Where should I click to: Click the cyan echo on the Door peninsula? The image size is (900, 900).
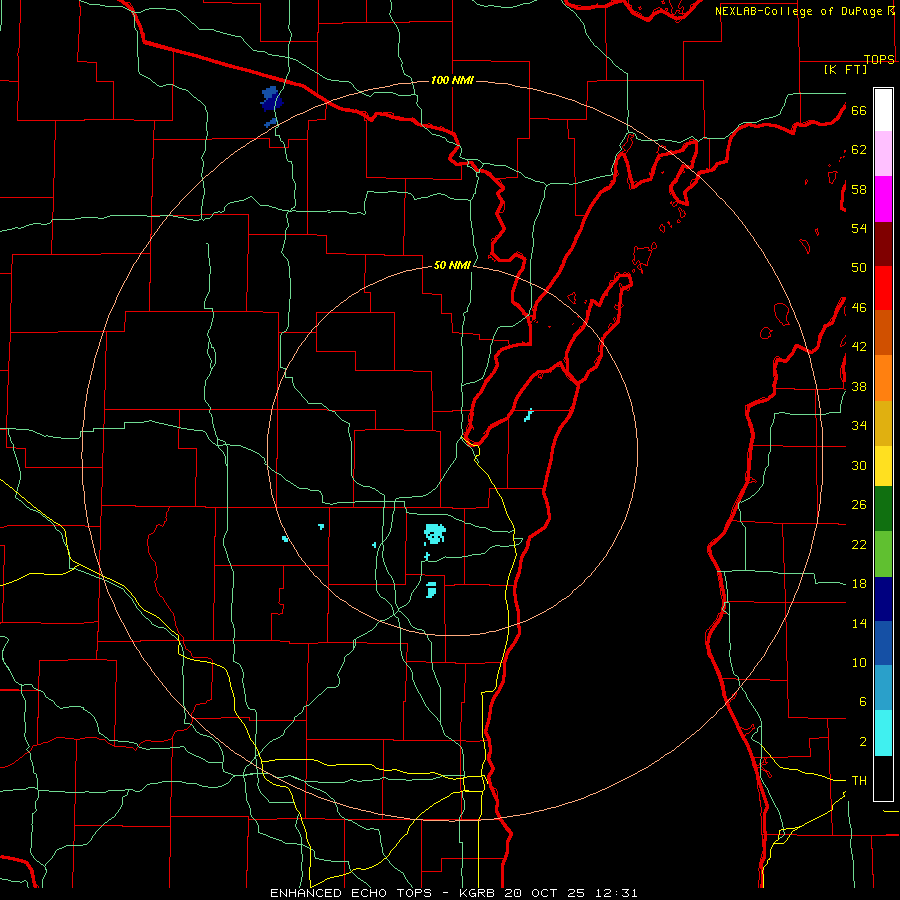(528, 415)
